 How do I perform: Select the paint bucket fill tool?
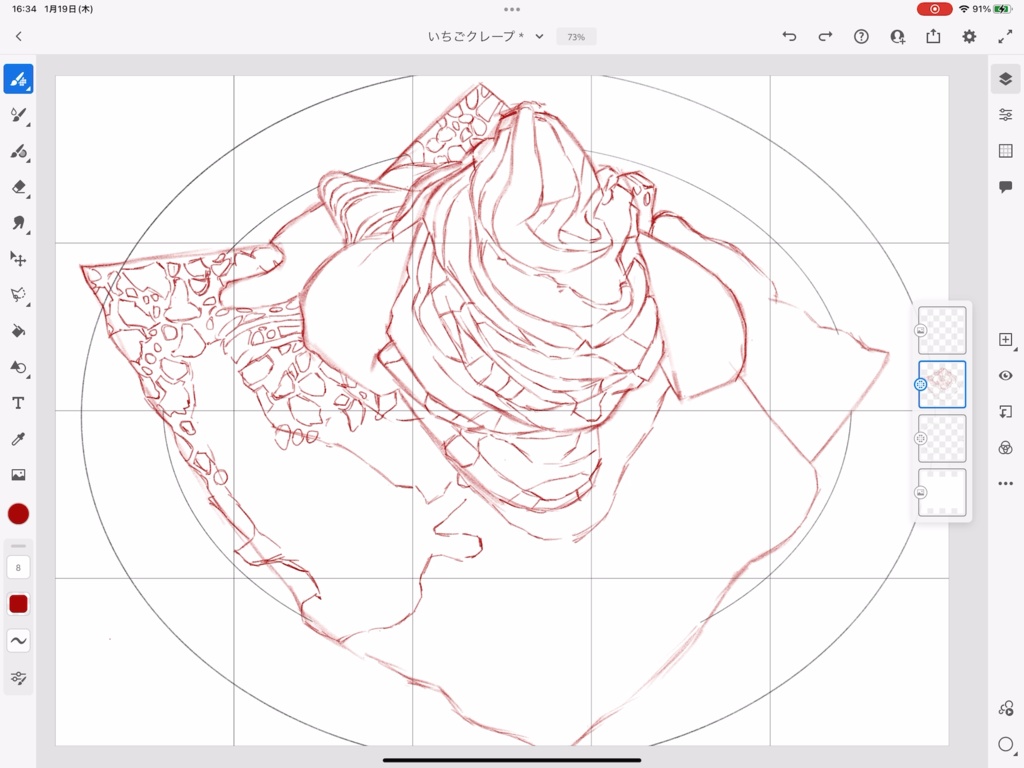point(18,330)
